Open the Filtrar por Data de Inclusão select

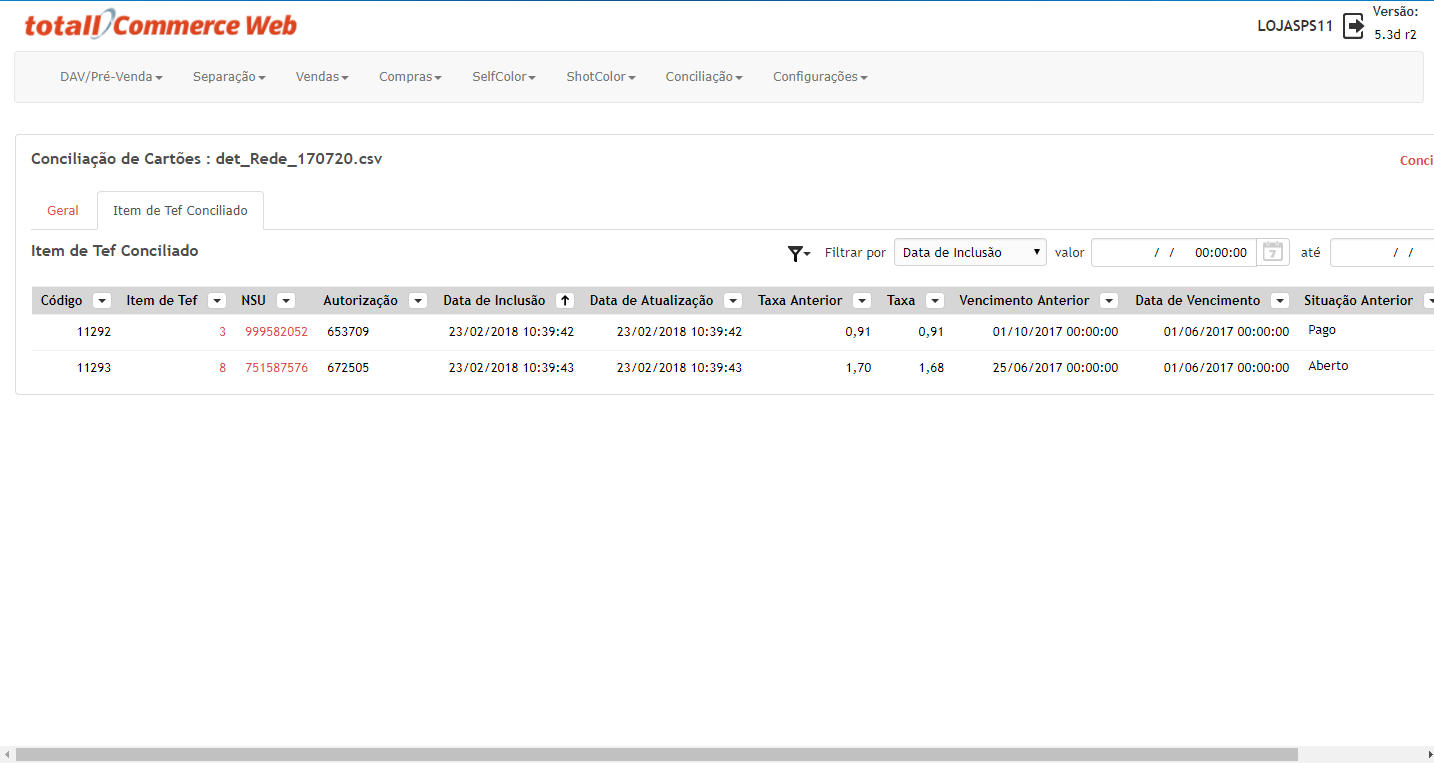[x=970, y=252]
